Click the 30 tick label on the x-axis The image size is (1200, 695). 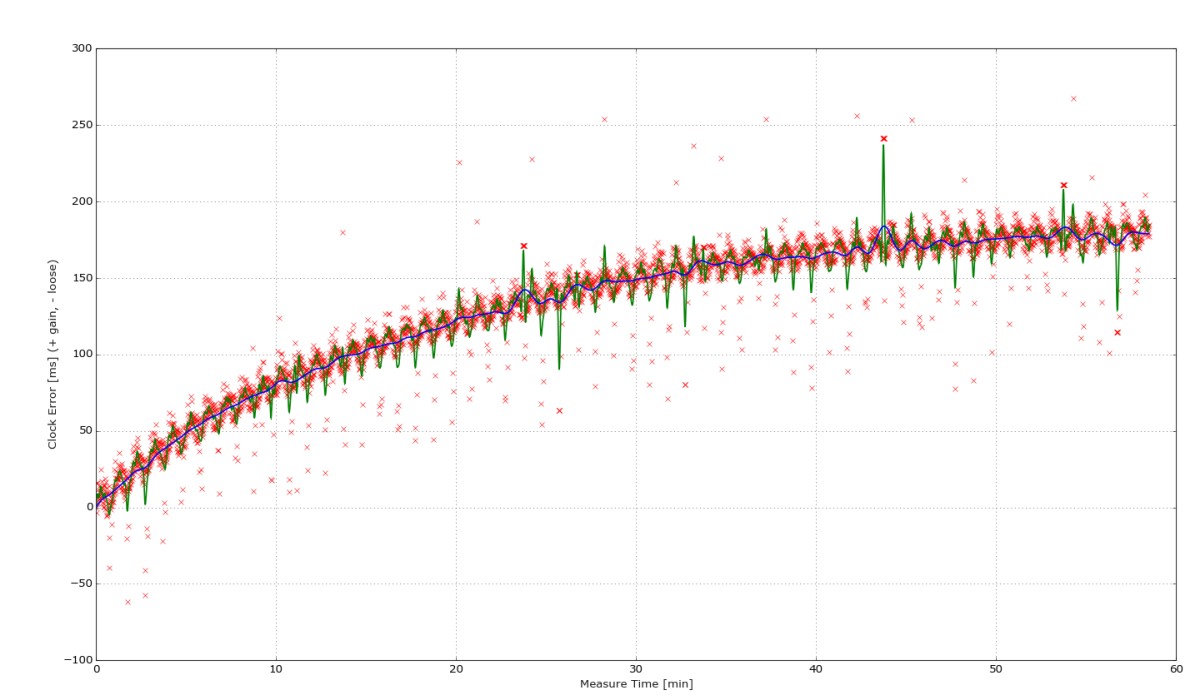[x=636, y=670]
